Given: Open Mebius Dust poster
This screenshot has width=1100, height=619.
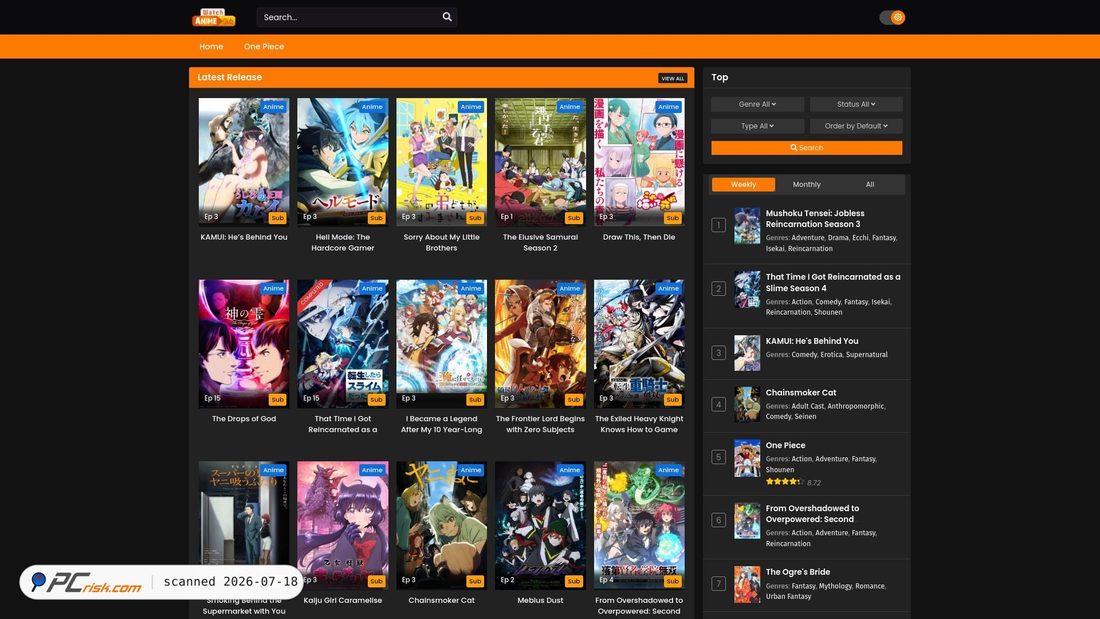Looking at the screenshot, I should (x=540, y=525).
